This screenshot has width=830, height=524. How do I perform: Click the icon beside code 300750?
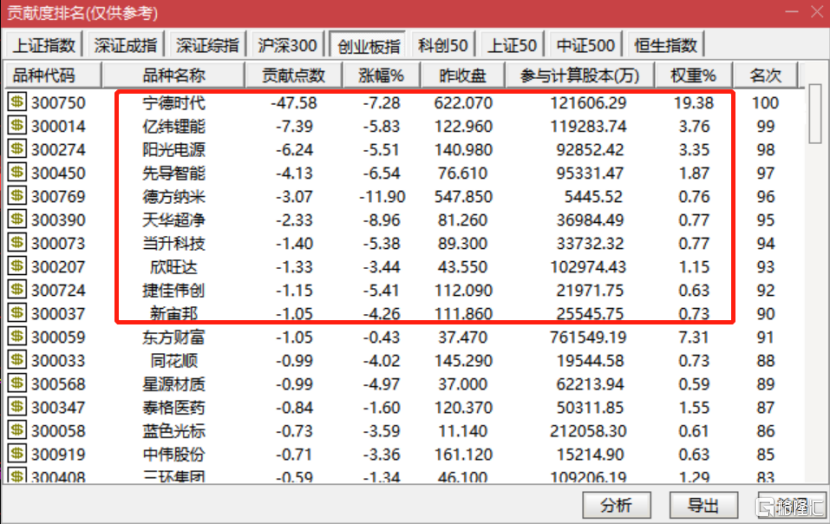pos(17,102)
